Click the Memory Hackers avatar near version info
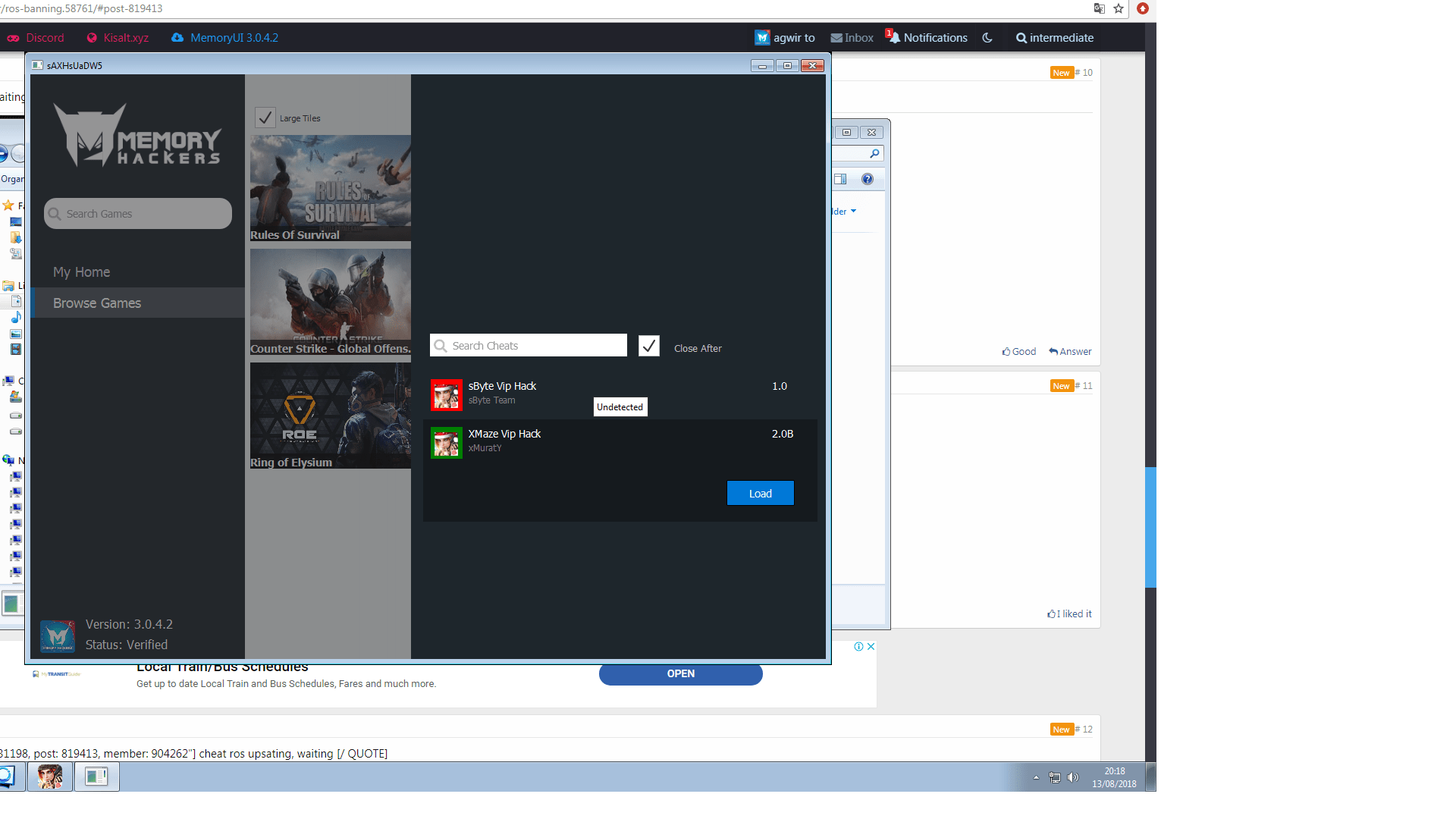Screen dimensions: 1456x819 click(58, 635)
